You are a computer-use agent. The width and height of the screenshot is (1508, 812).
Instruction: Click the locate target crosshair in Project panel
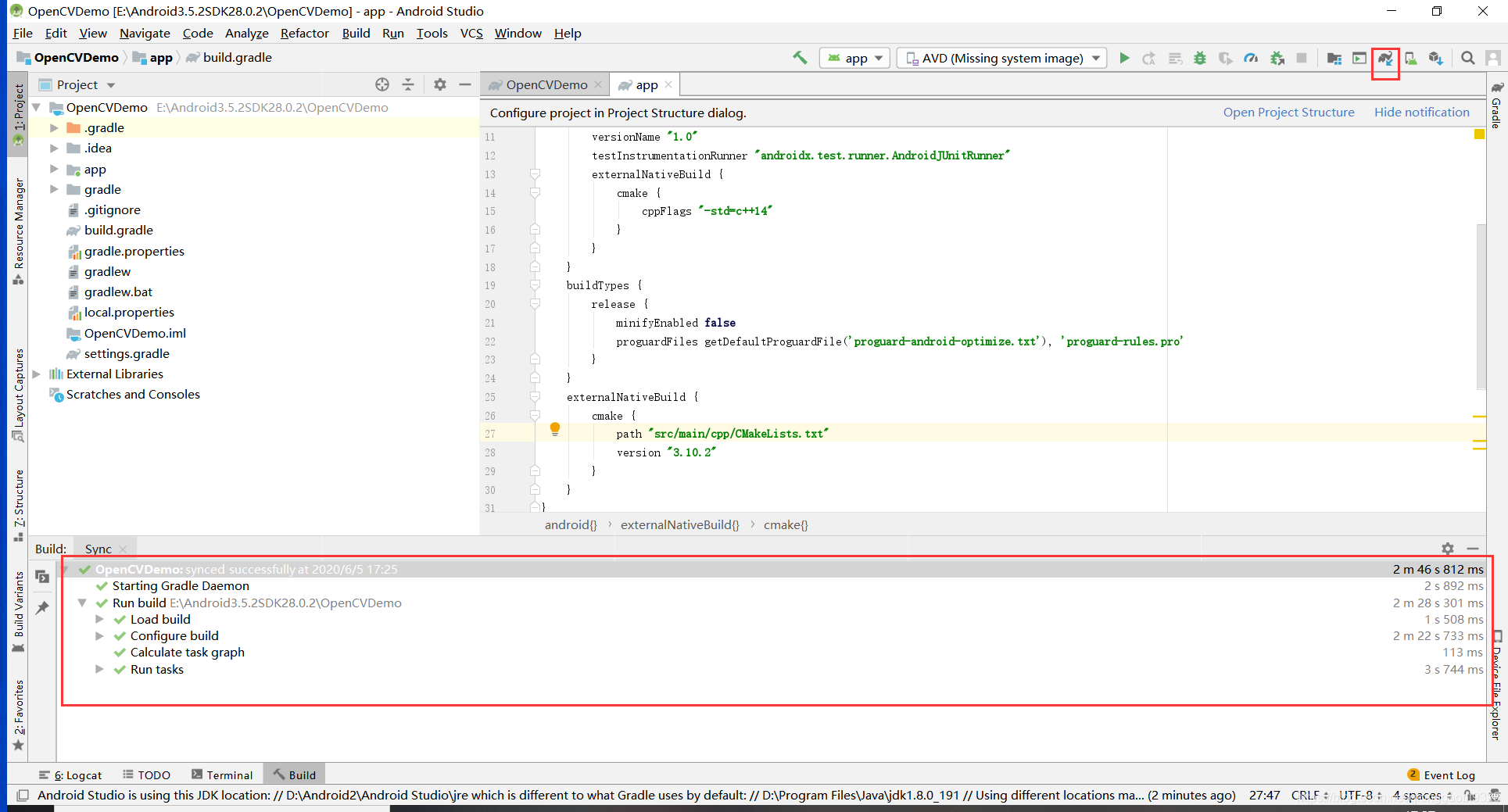pos(382,84)
